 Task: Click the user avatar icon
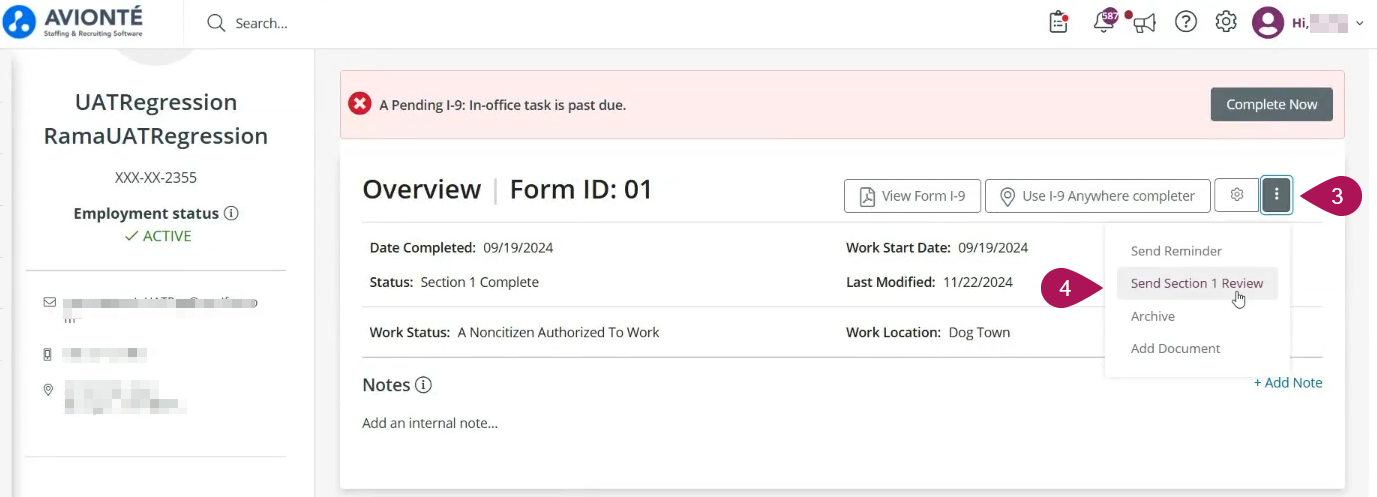pos(1268,22)
